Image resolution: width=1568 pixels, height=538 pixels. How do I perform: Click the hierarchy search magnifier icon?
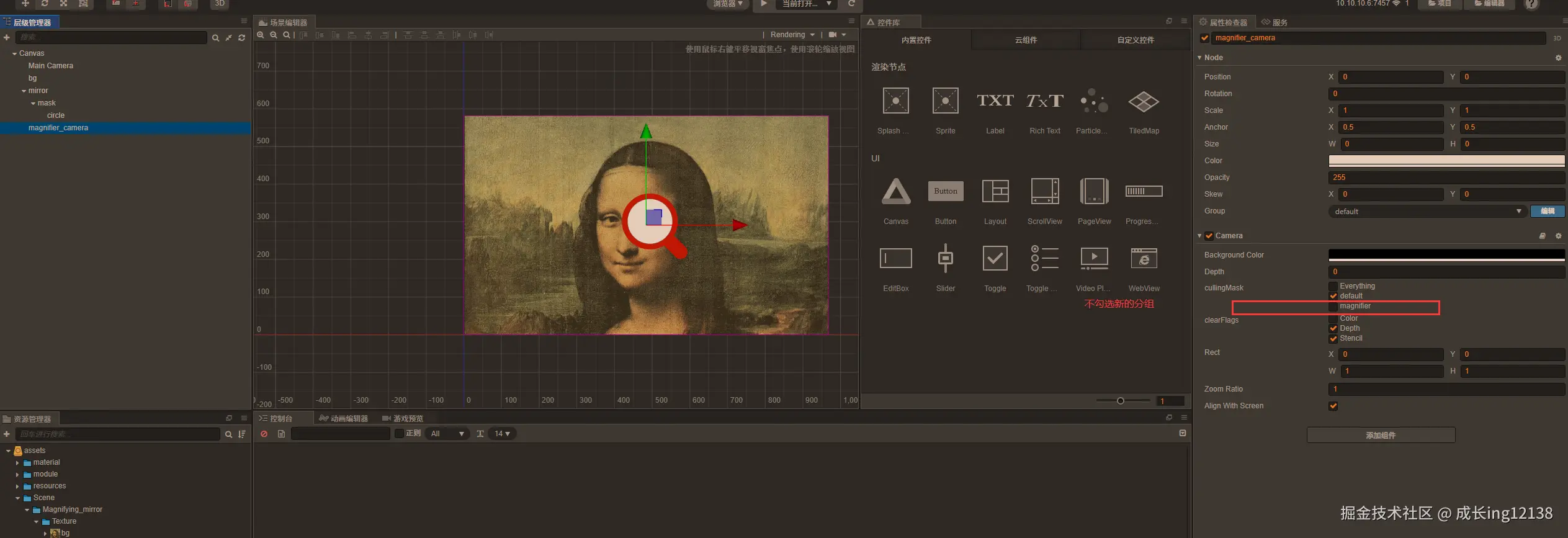pos(215,38)
